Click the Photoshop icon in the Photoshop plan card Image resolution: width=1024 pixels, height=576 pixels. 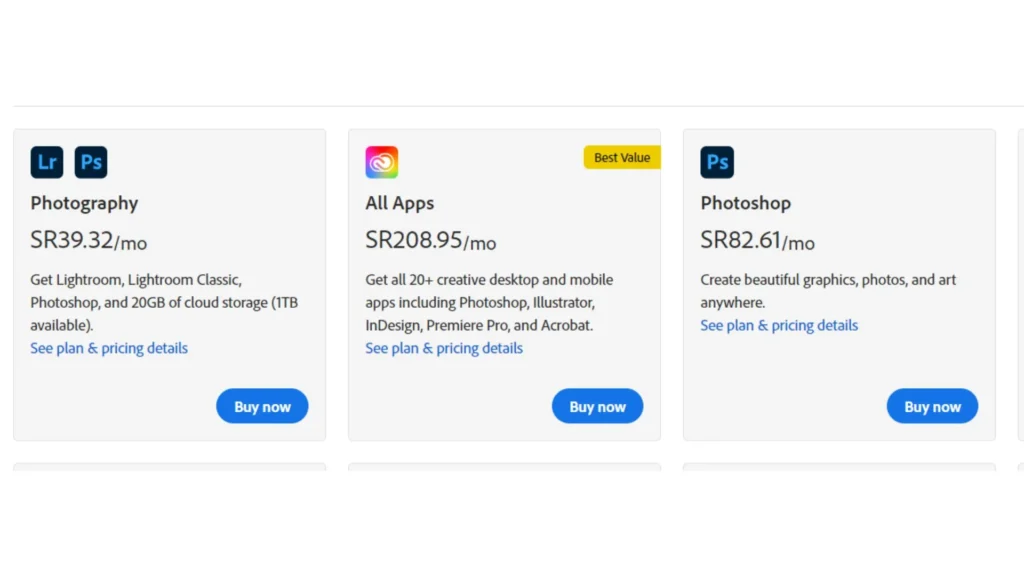(x=716, y=162)
